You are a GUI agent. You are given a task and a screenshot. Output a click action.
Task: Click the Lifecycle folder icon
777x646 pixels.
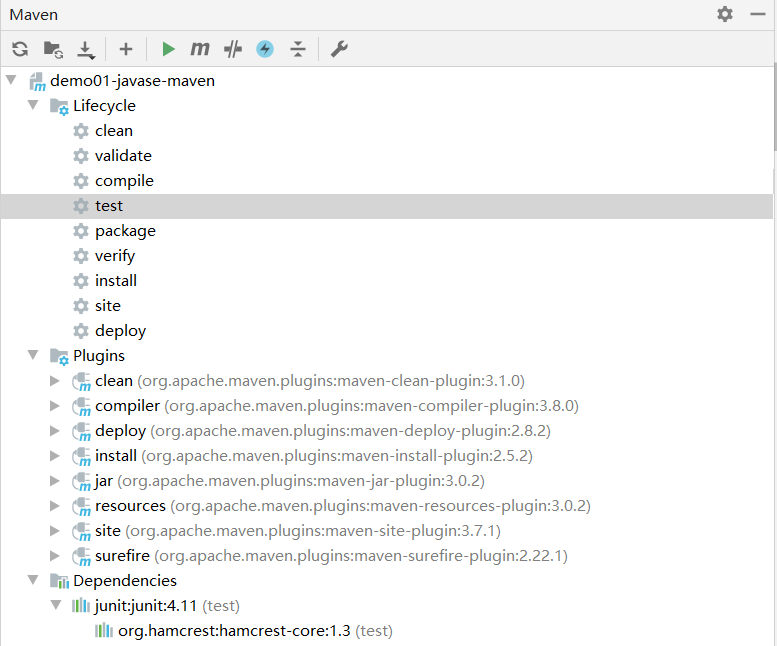click(59, 107)
